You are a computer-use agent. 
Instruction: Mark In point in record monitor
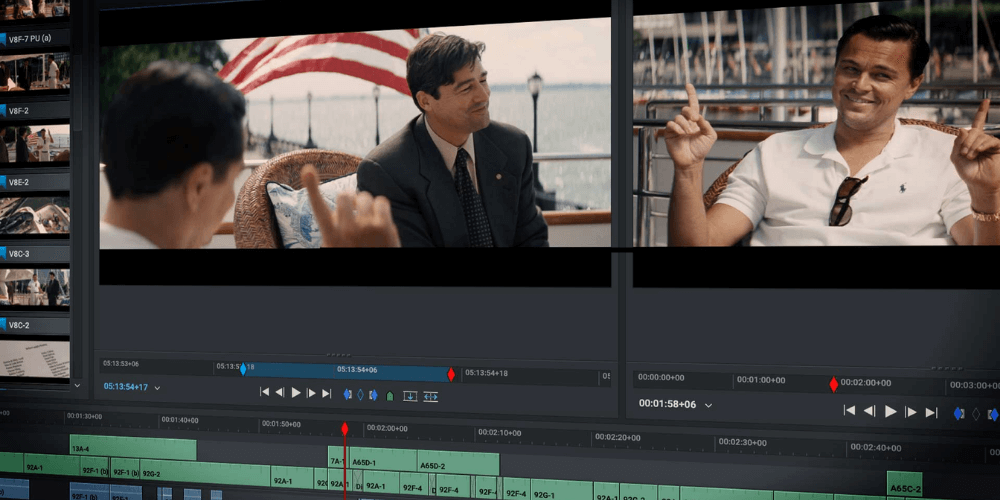click(959, 414)
